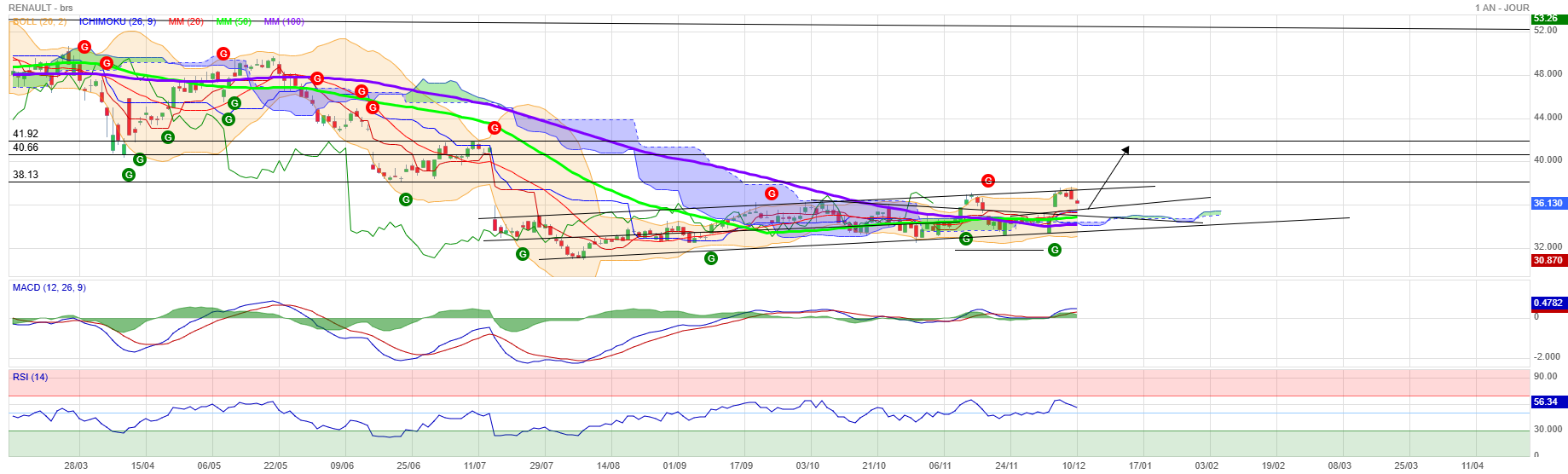Click the green G marker at the July low after 11/07
The image size is (1568, 474).
[523, 254]
